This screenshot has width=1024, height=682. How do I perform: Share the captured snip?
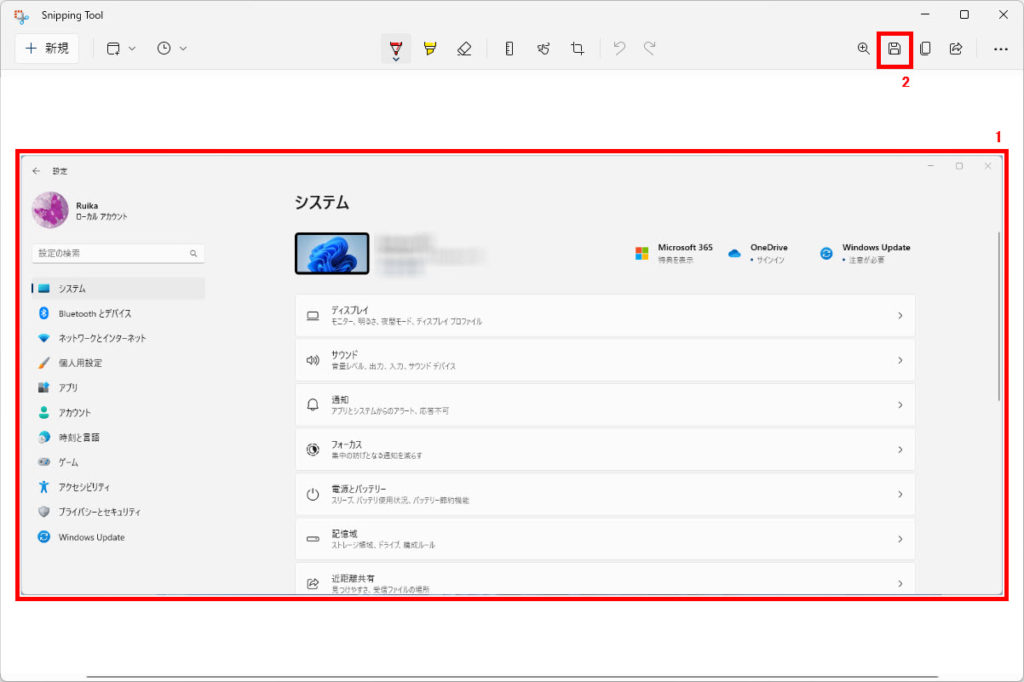point(956,48)
